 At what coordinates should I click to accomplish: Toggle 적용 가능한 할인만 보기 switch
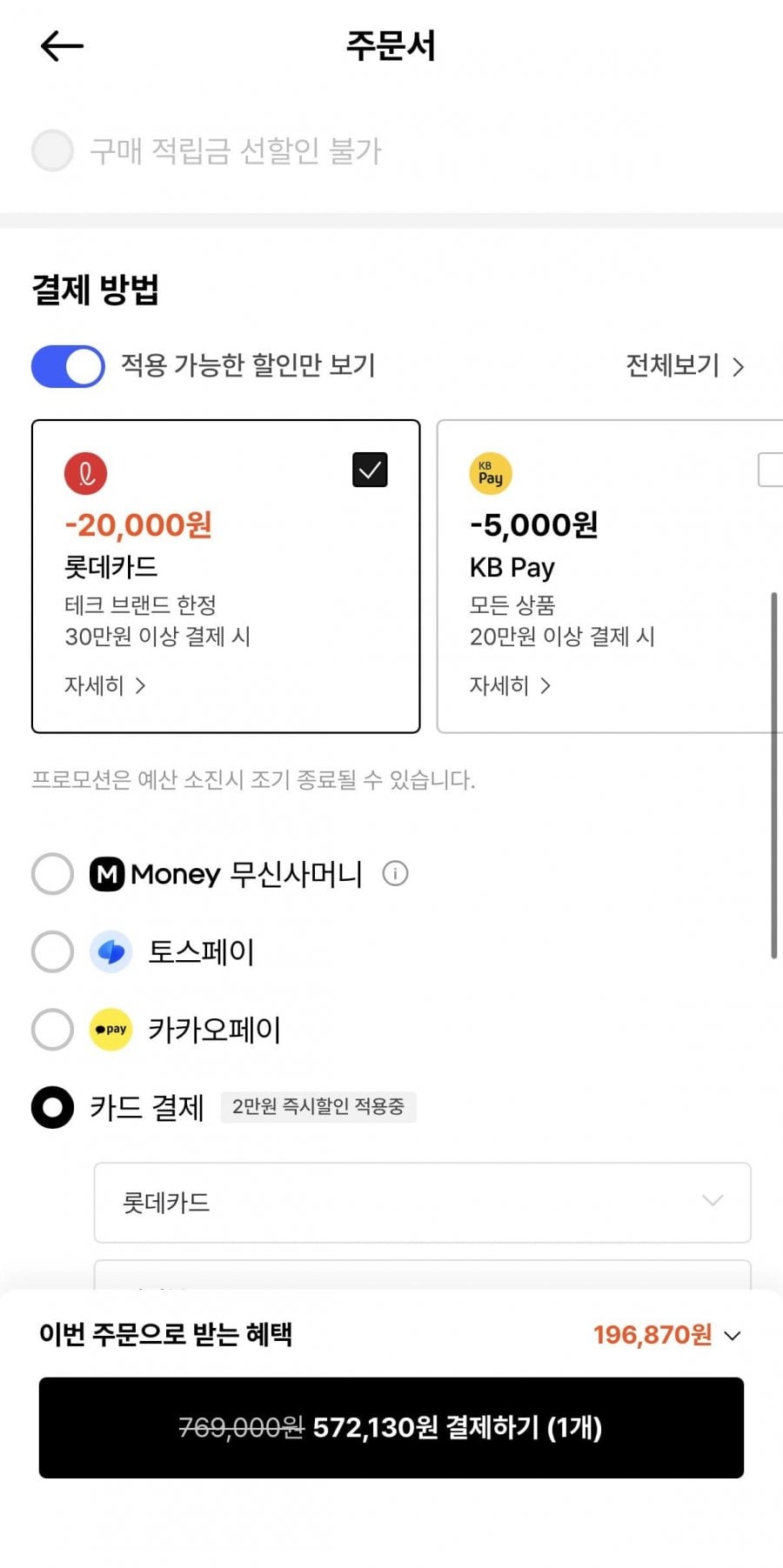click(68, 366)
